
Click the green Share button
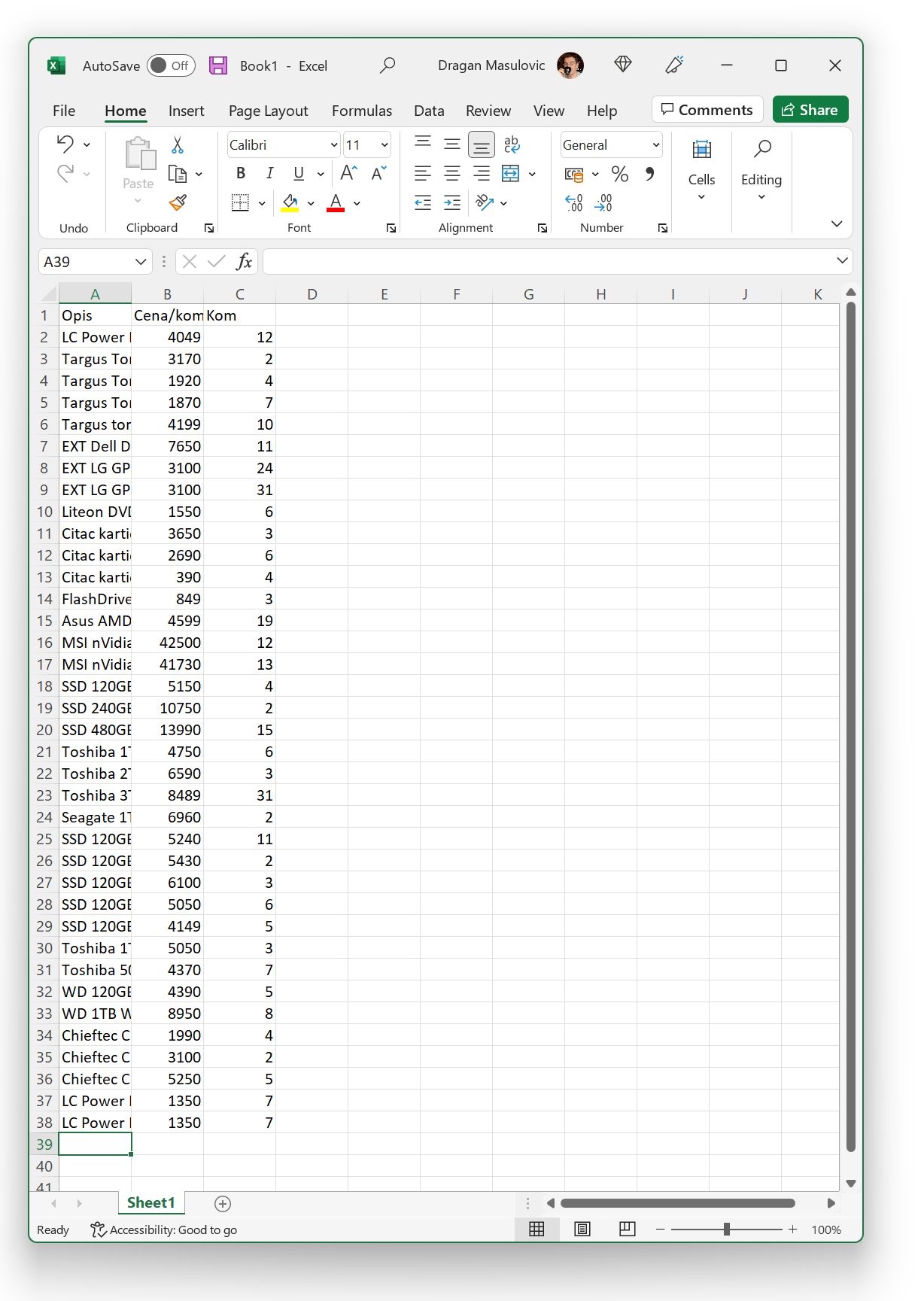pyautogui.click(x=810, y=110)
